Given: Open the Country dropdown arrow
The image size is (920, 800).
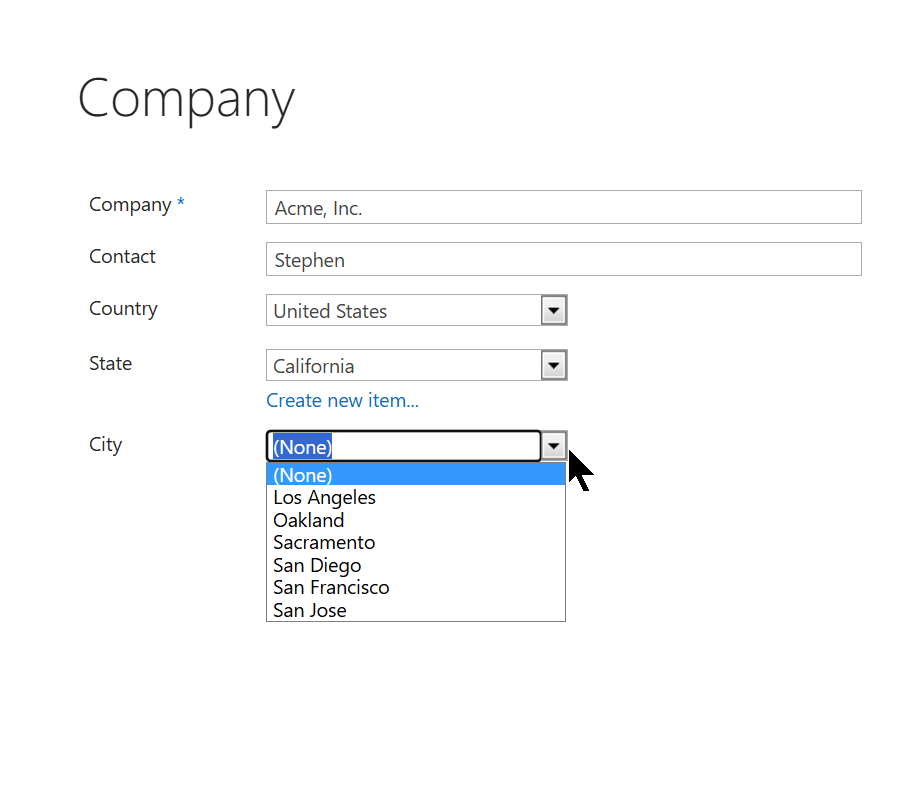Looking at the screenshot, I should coord(553,310).
